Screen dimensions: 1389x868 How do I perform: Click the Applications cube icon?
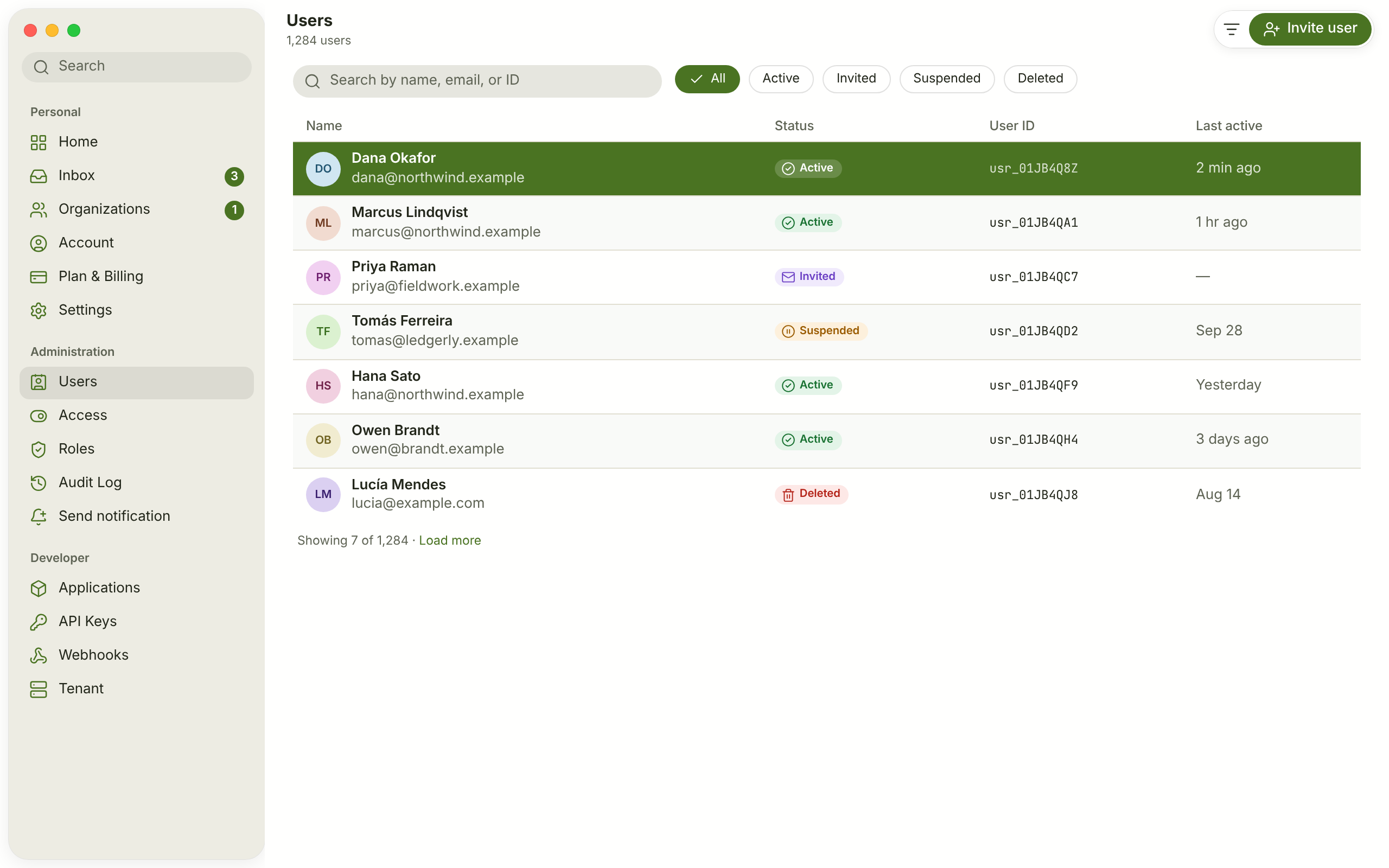[x=39, y=589]
